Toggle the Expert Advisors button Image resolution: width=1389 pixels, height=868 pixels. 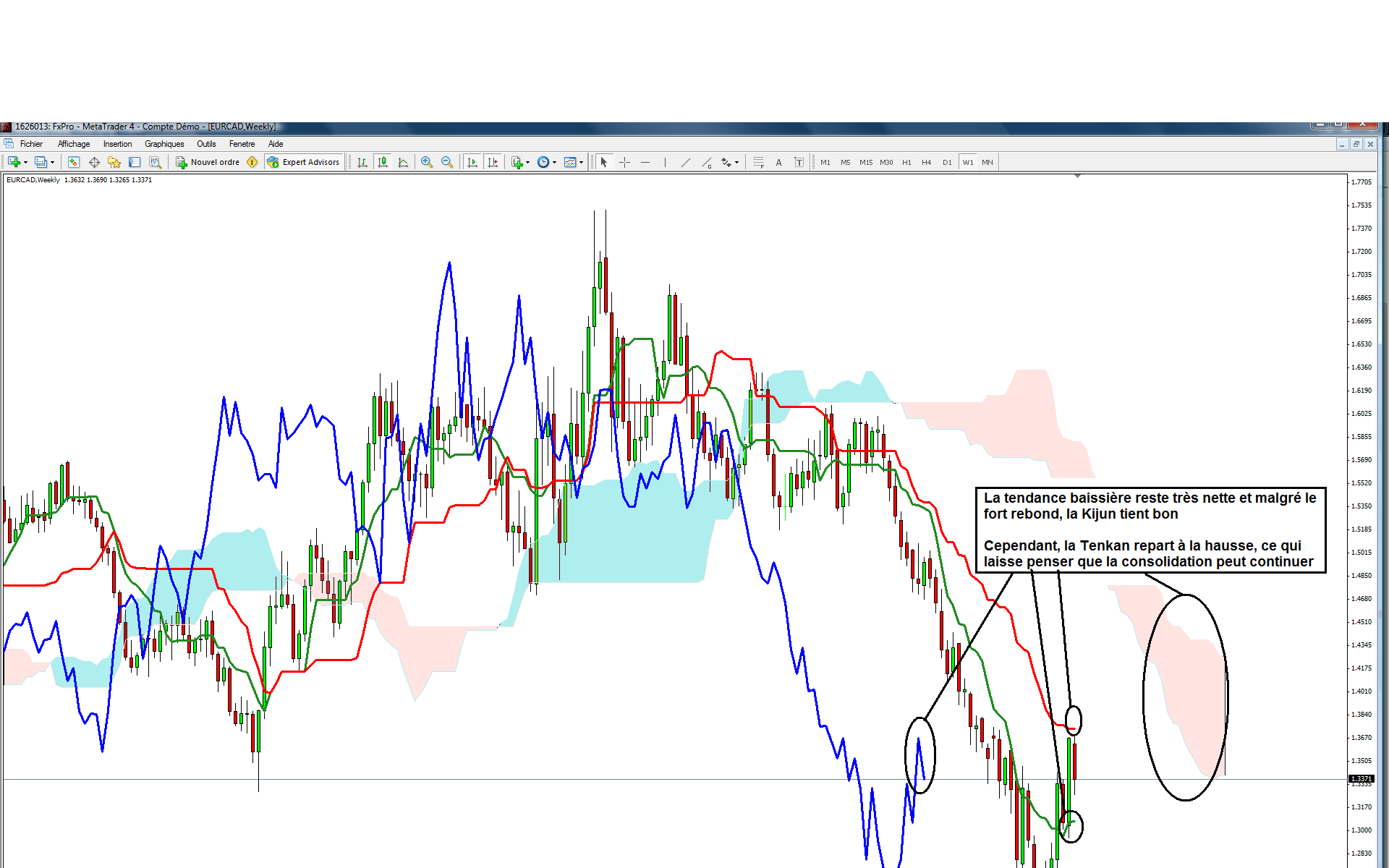(x=303, y=162)
